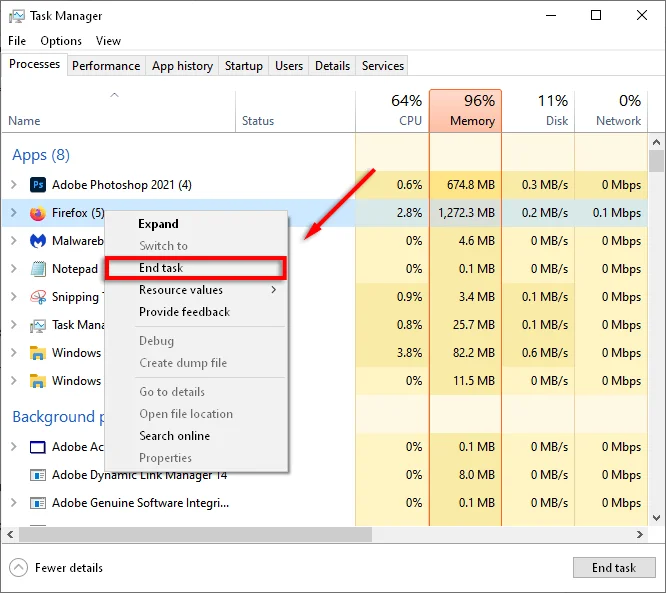This screenshot has width=666, height=593.
Task: Select the Processes tab
Action: tap(34, 64)
